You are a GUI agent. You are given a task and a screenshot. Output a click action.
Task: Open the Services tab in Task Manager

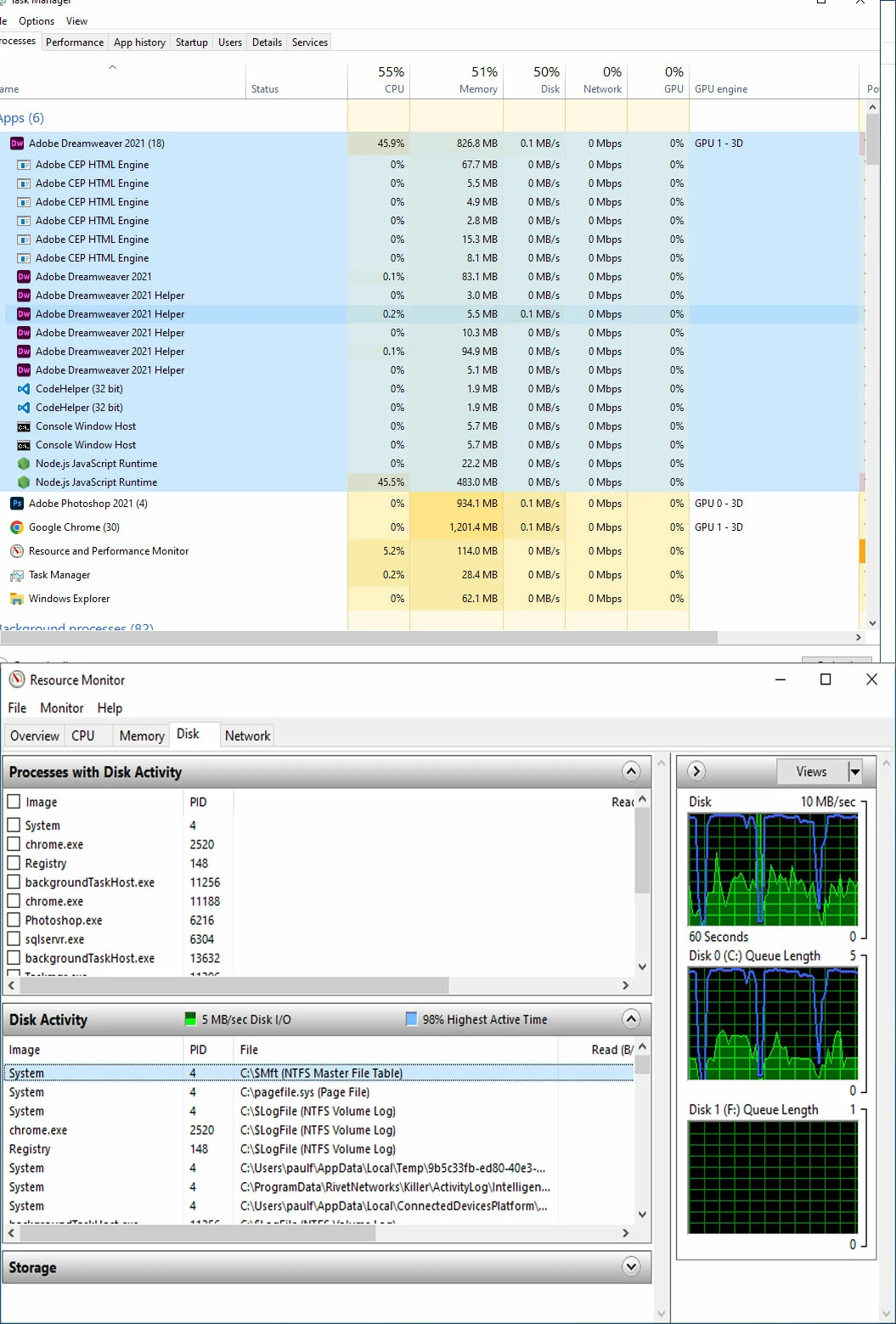point(310,42)
